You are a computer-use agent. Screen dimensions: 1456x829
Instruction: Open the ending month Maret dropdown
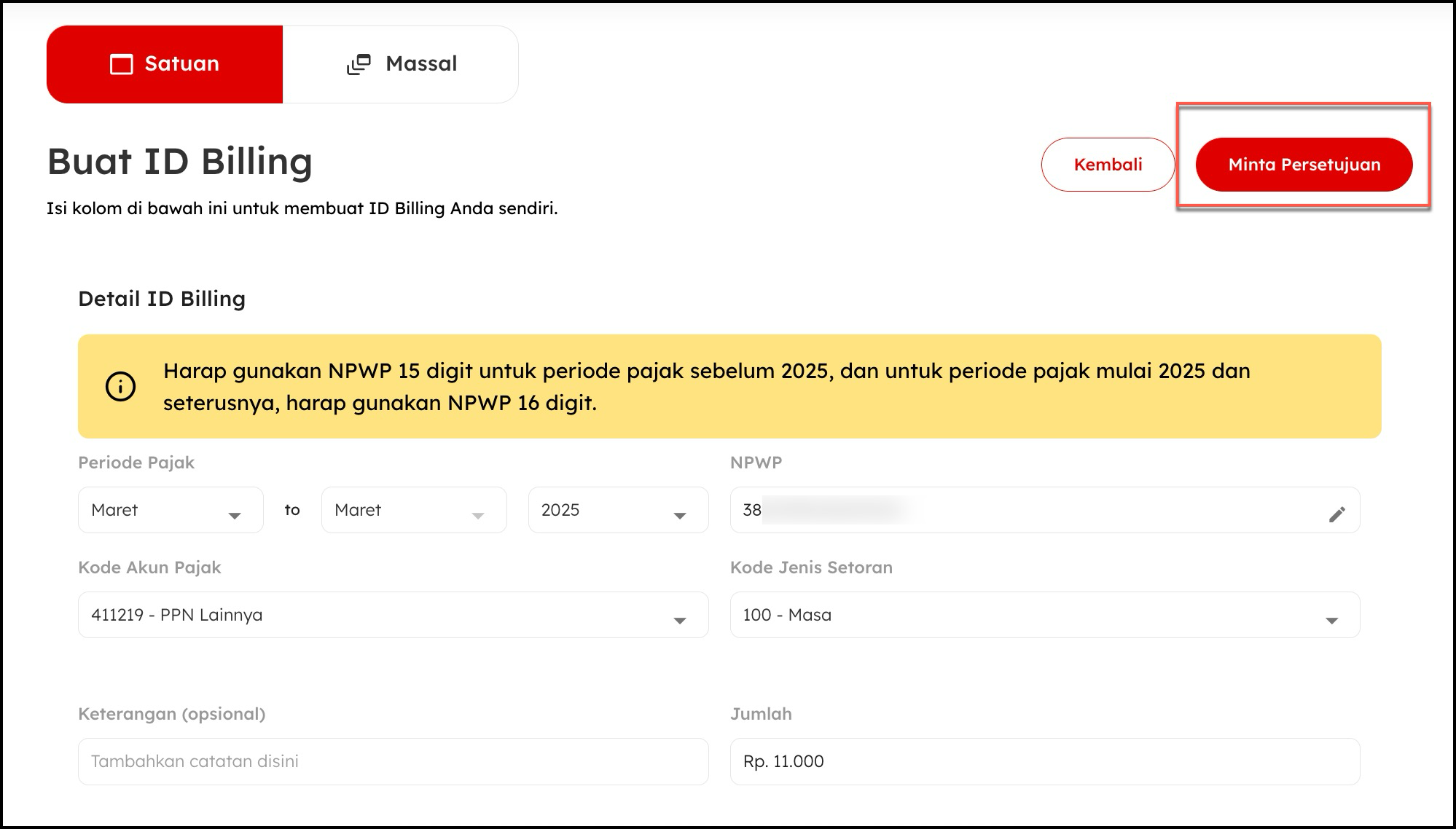(x=413, y=510)
